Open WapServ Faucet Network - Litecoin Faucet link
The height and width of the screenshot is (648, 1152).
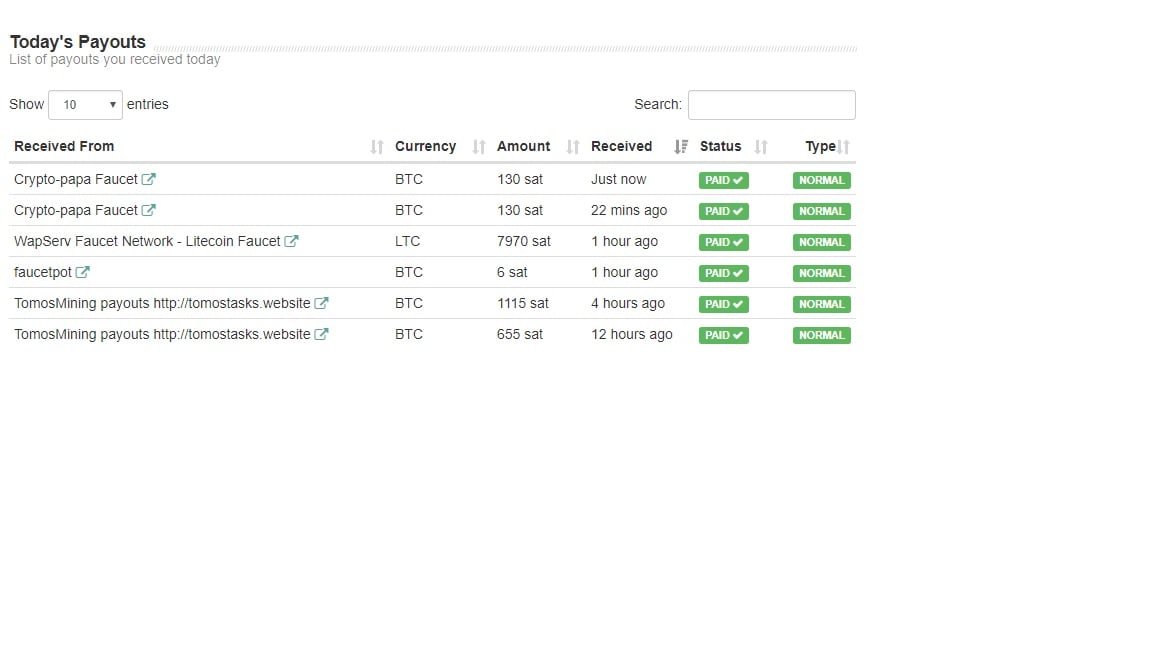pyautogui.click(x=147, y=241)
